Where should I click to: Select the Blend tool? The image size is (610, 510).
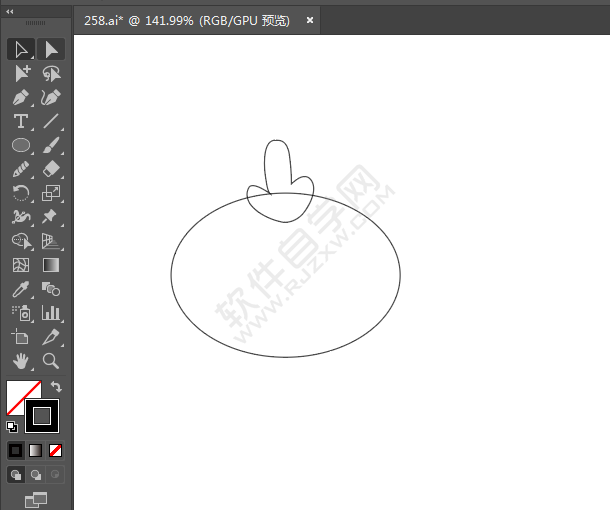coord(51,289)
